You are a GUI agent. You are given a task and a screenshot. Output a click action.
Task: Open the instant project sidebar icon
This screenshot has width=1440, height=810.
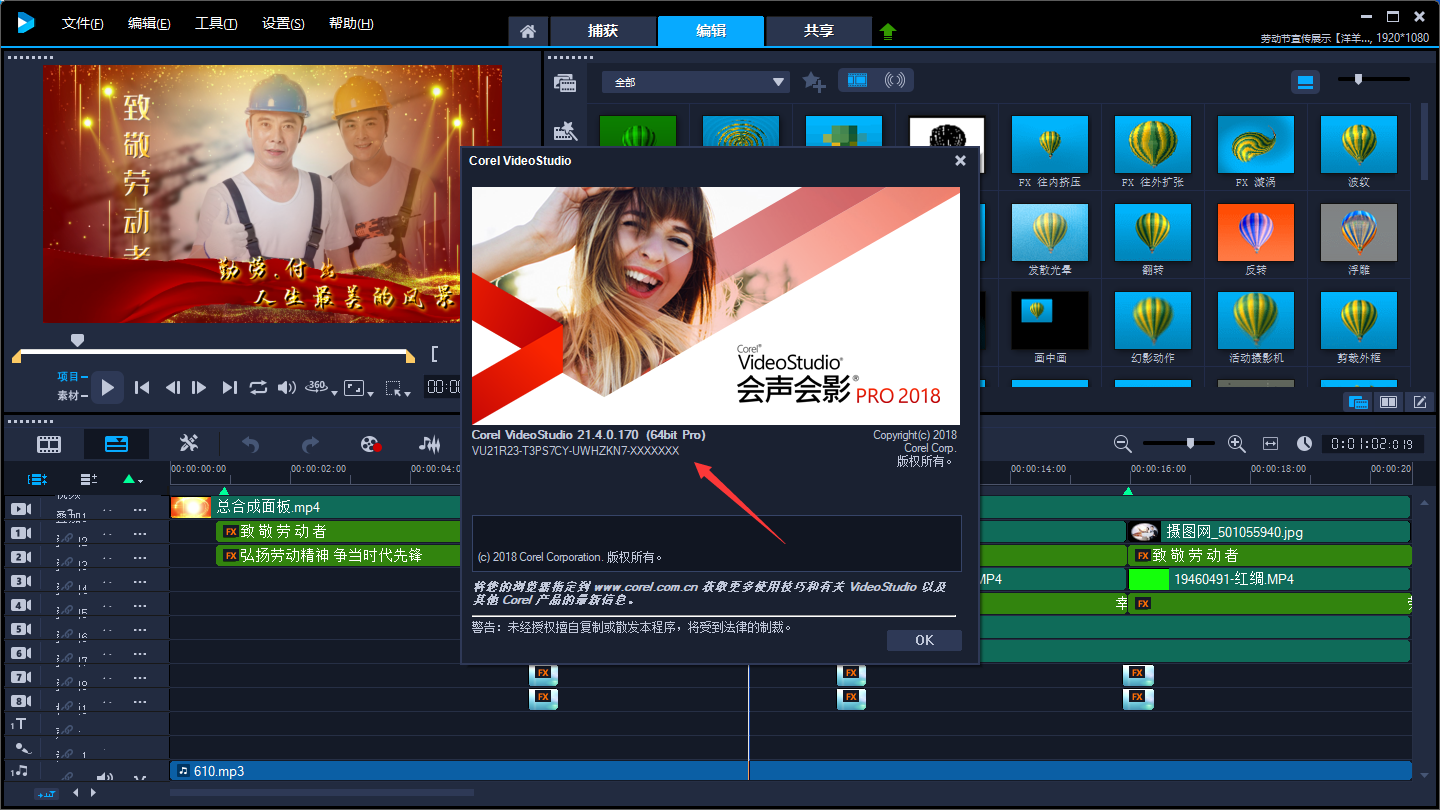click(x=565, y=130)
